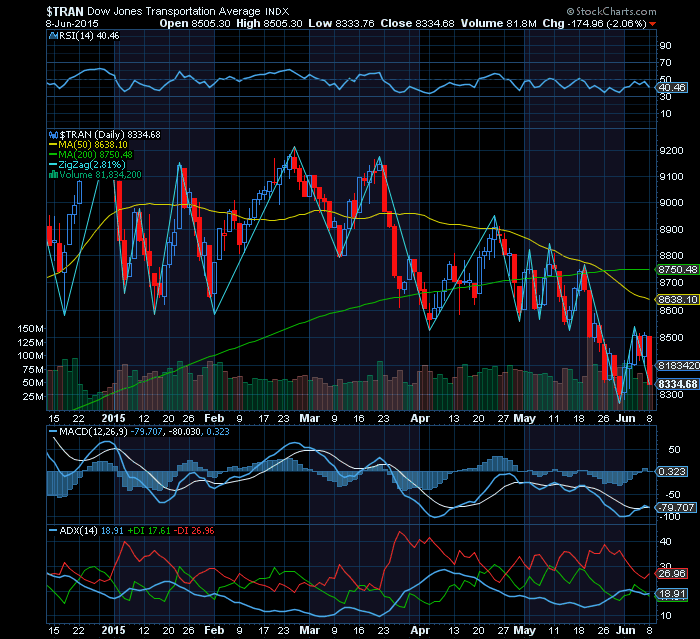700x639 pixels.
Task: Click May on the price panel date axis
Action: tap(524, 418)
